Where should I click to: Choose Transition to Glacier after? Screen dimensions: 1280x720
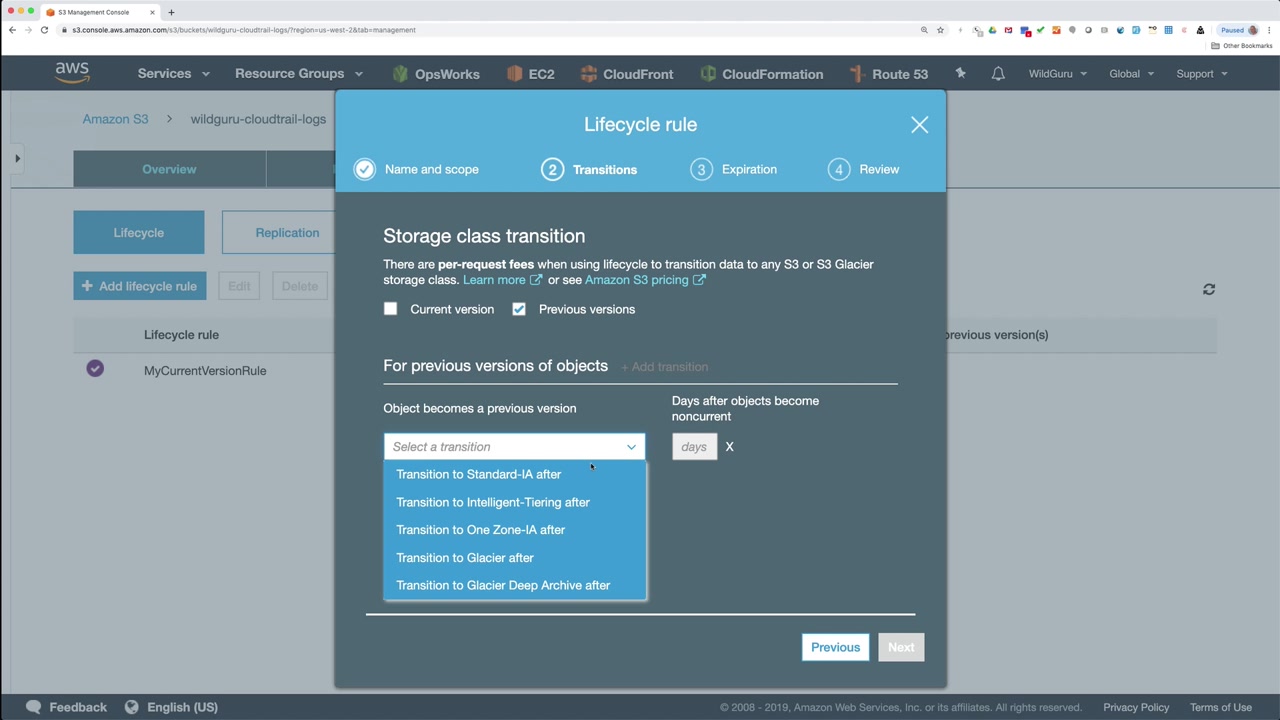tap(515, 558)
